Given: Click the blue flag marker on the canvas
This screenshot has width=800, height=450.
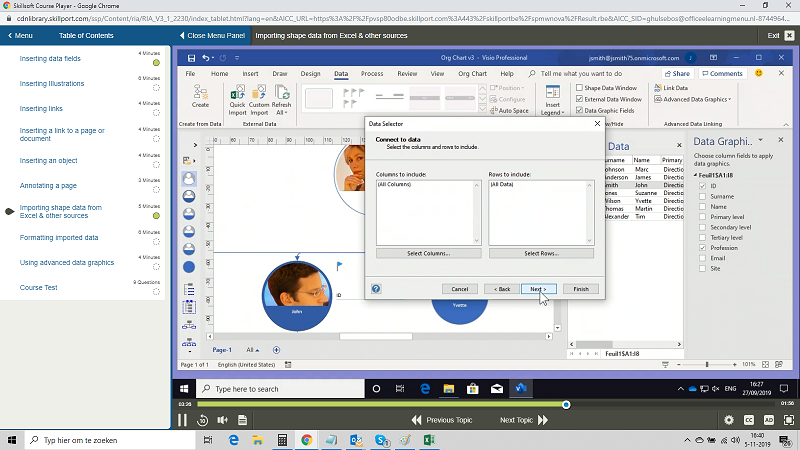Looking at the screenshot, I should [x=339, y=266].
